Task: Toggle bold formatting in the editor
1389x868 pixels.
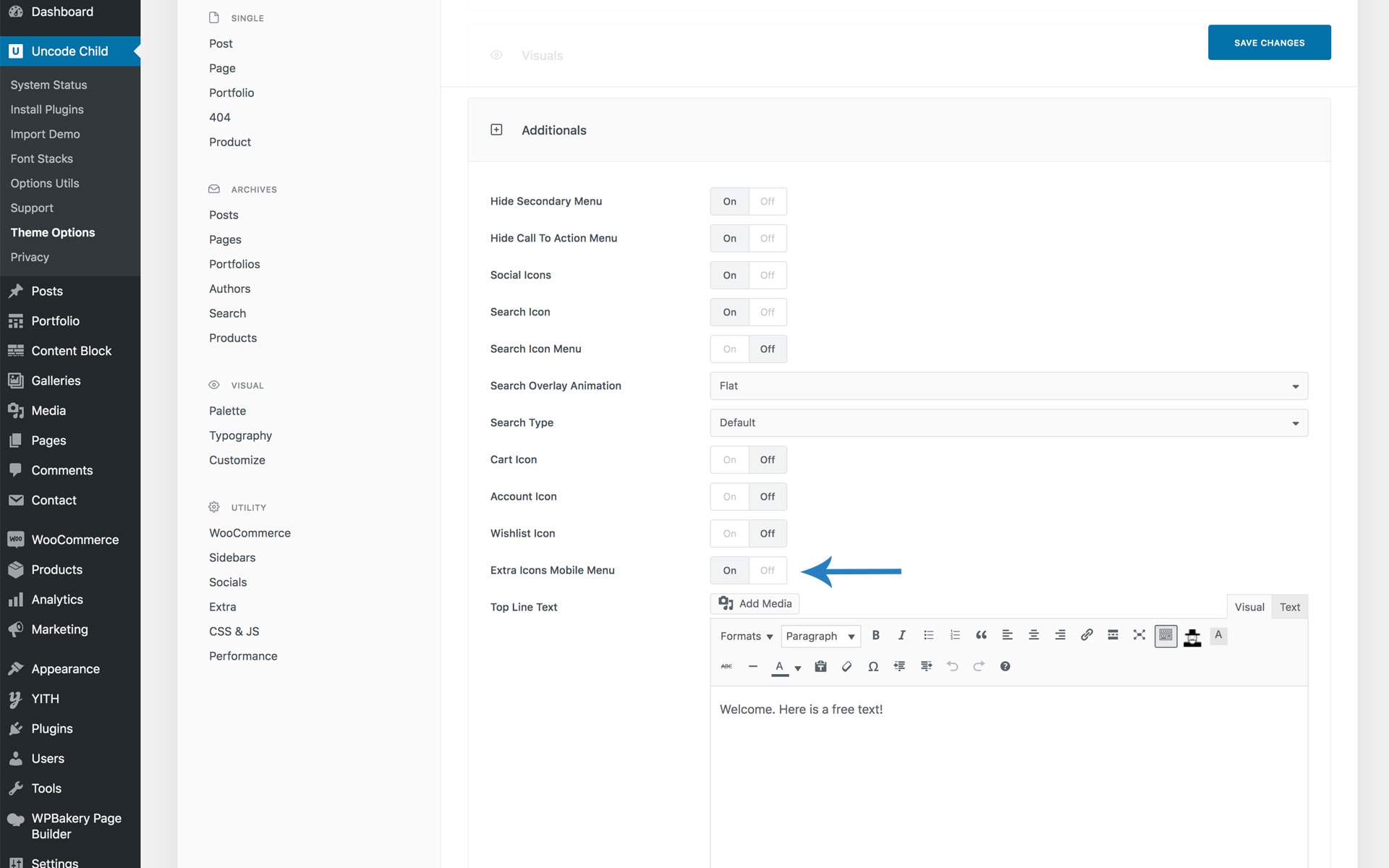Action: pyautogui.click(x=875, y=635)
